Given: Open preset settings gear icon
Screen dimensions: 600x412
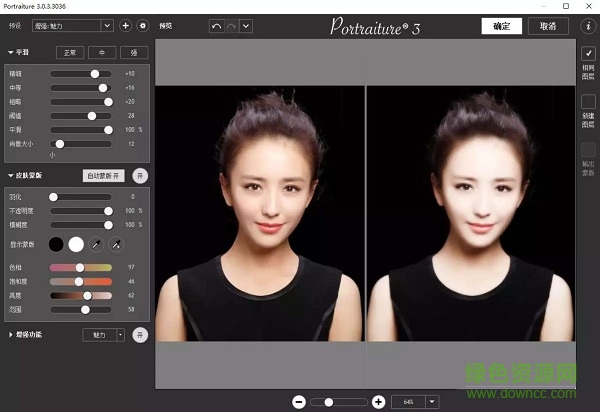Looking at the screenshot, I should tap(142, 25).
